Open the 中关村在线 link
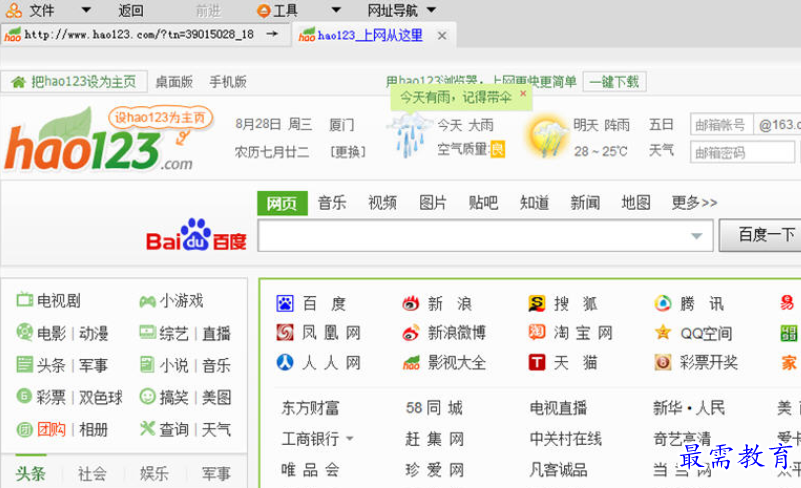Viewport: 801px width, 488px height. click(566, 438)
